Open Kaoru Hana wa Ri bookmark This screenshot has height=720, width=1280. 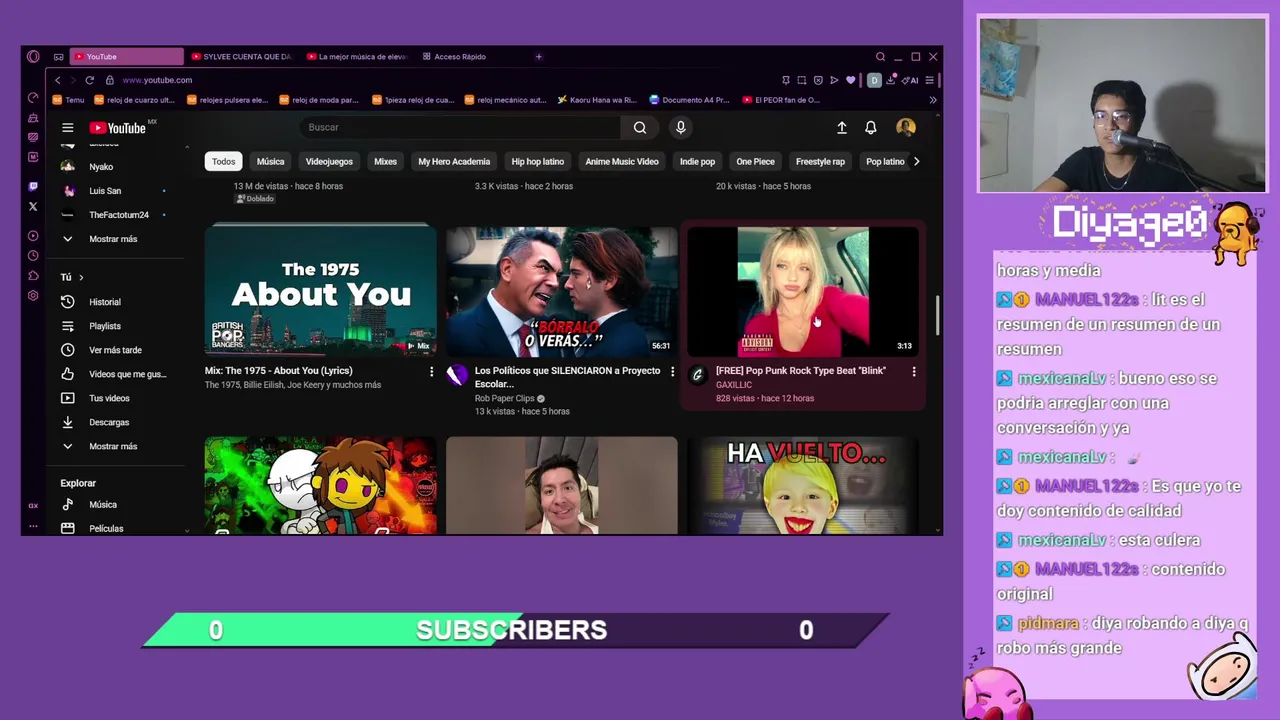pyautogui.click(x=597, y=100)
